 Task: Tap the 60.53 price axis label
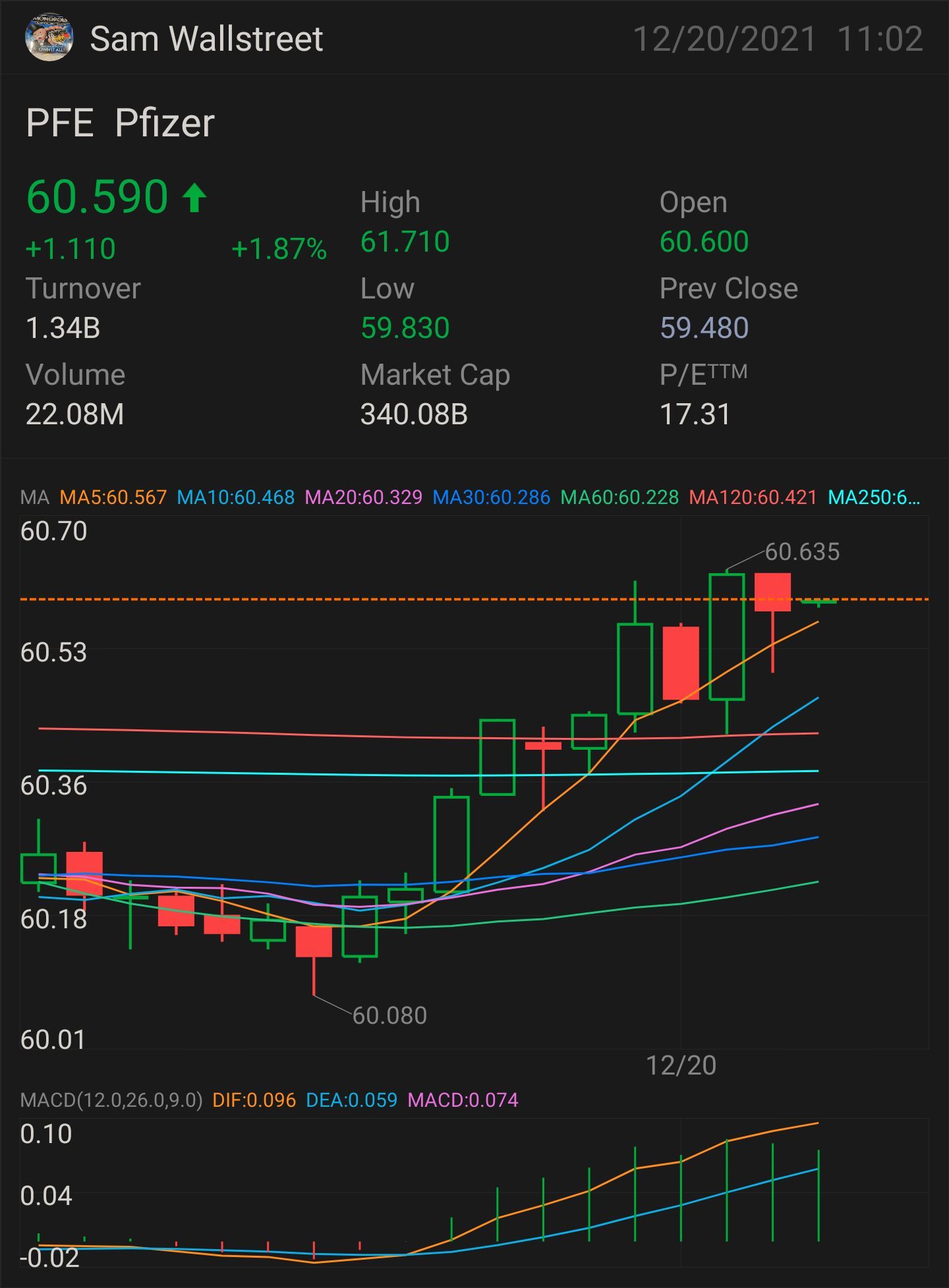click(53, 652)
